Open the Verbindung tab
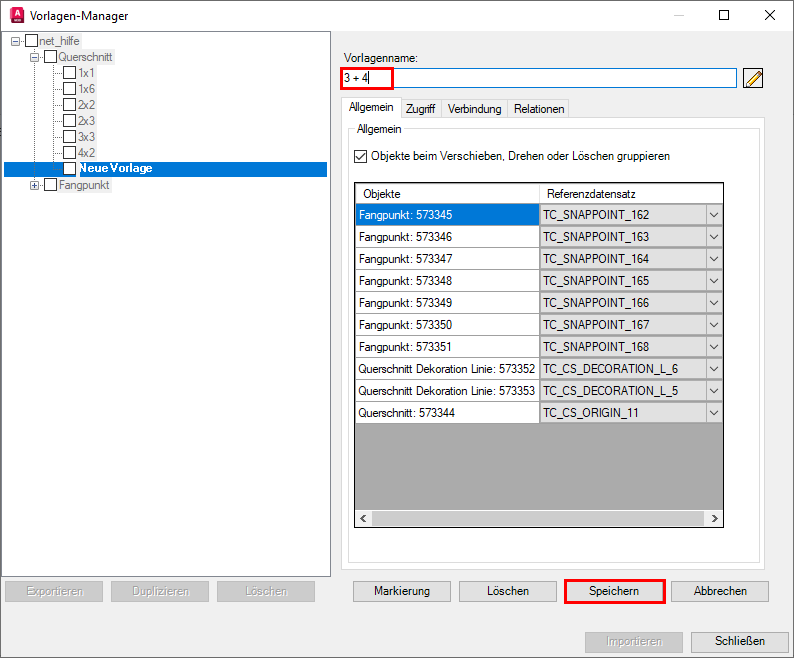The height and width of the screenshot is (658, 794). tap(474, 109)
